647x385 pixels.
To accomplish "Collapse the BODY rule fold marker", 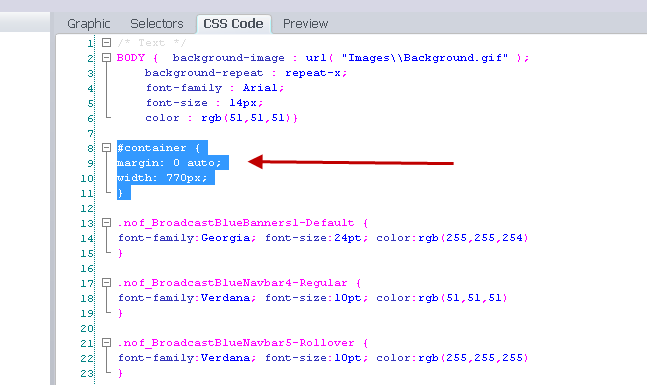I will (x=106, y=57).
